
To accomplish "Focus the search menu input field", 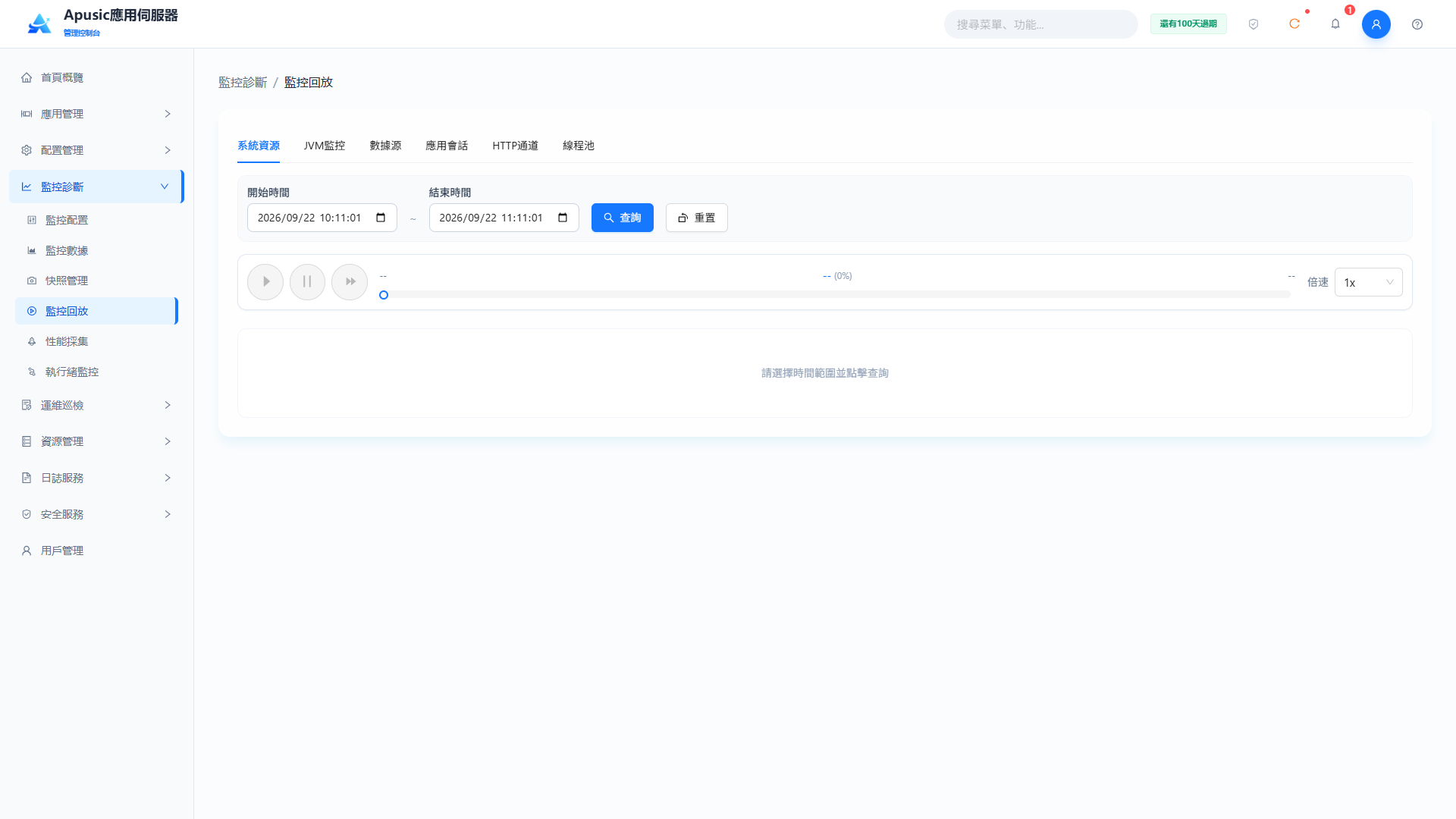I will coord(1041,24).
